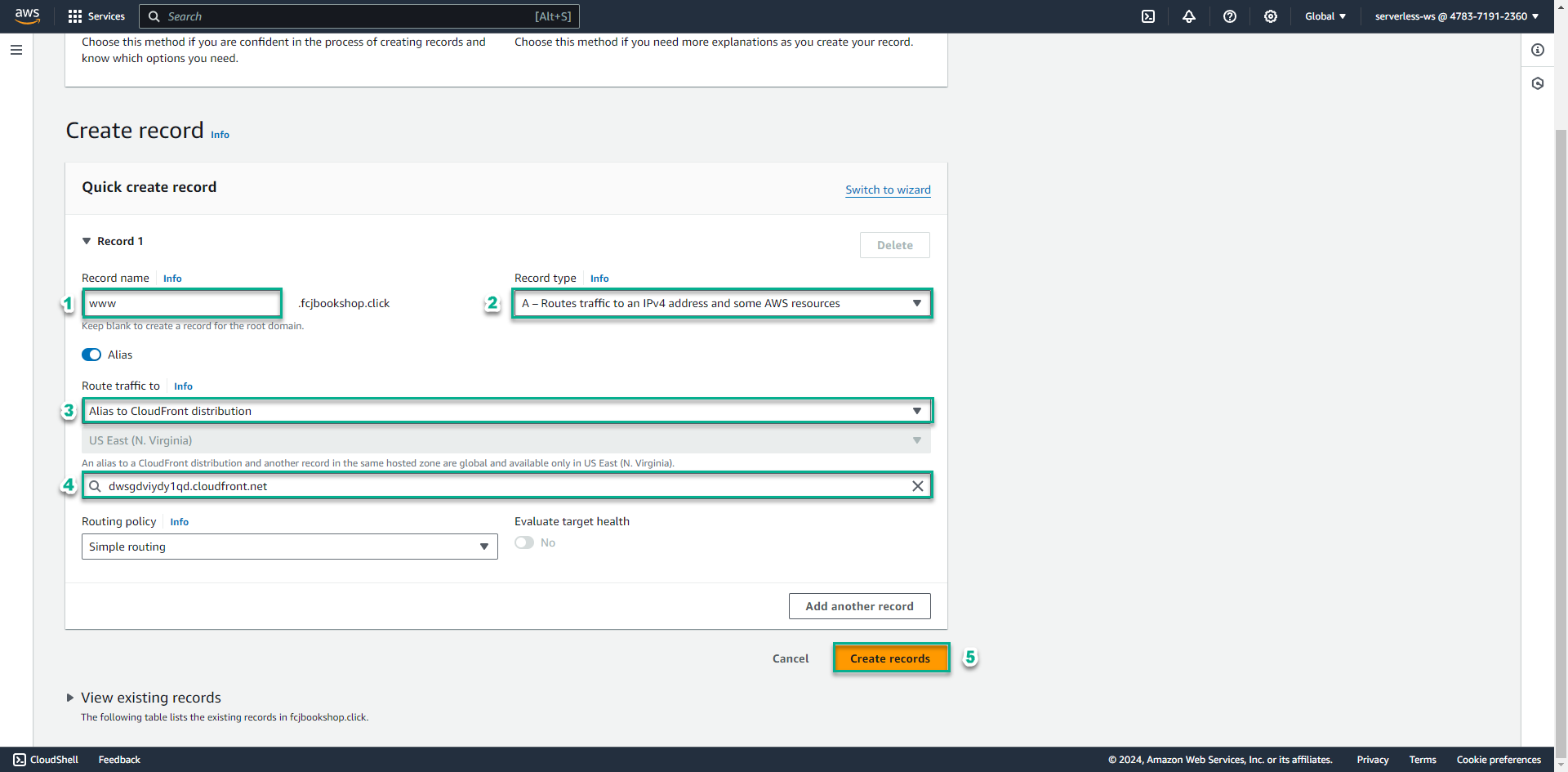Image resolution: width=1568 pixels, height=772 pixels.
Task: Toggle the Alias switch
Action: [x=91, y=355]
